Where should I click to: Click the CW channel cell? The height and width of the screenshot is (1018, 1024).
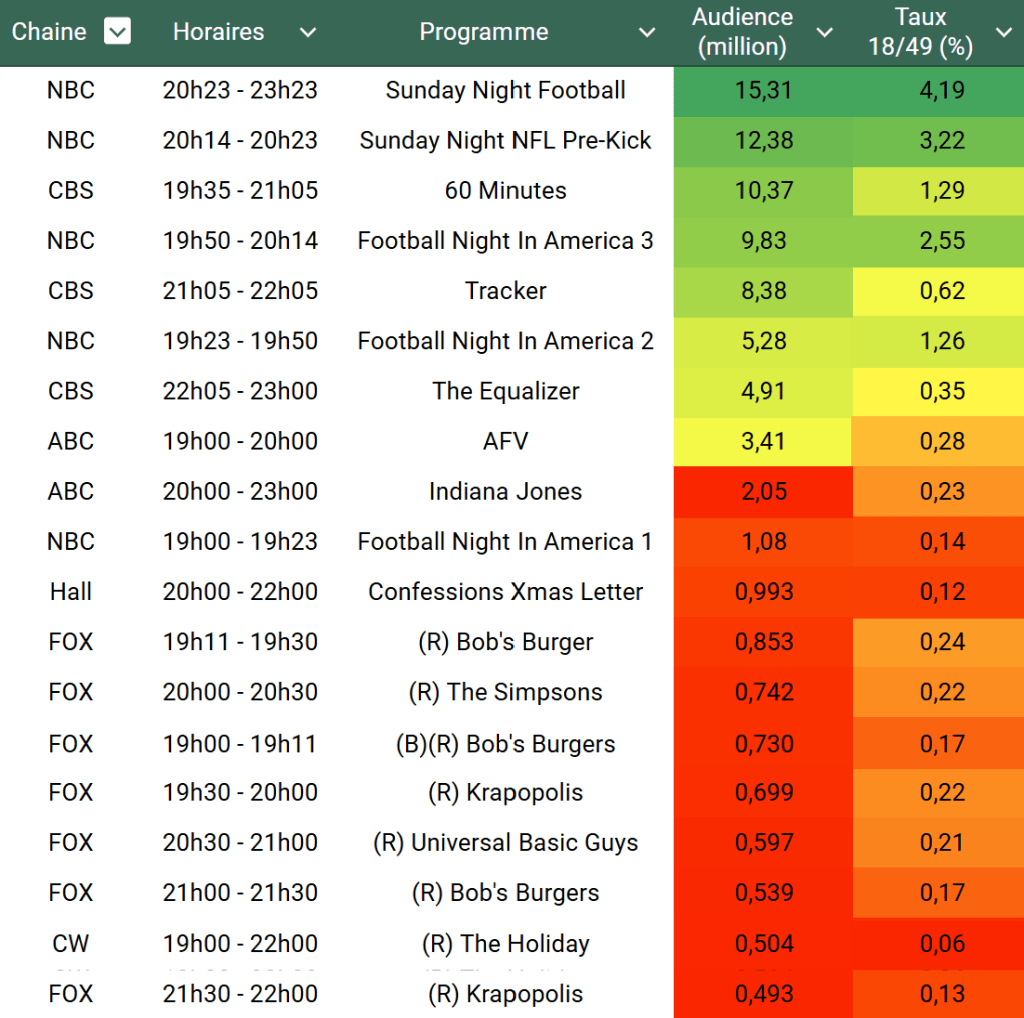click(x=71, y=943)
